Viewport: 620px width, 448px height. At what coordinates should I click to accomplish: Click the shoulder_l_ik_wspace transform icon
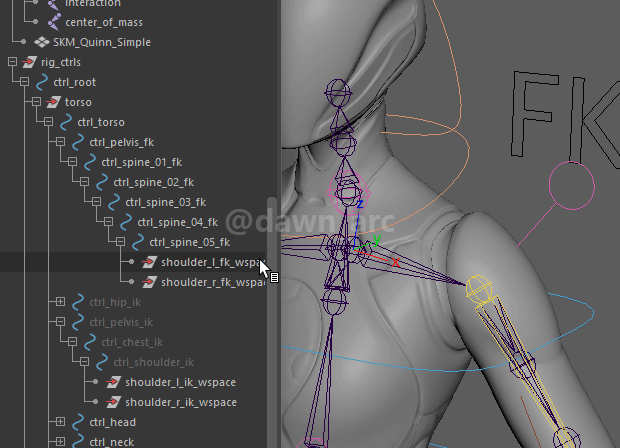coord(113,382)
